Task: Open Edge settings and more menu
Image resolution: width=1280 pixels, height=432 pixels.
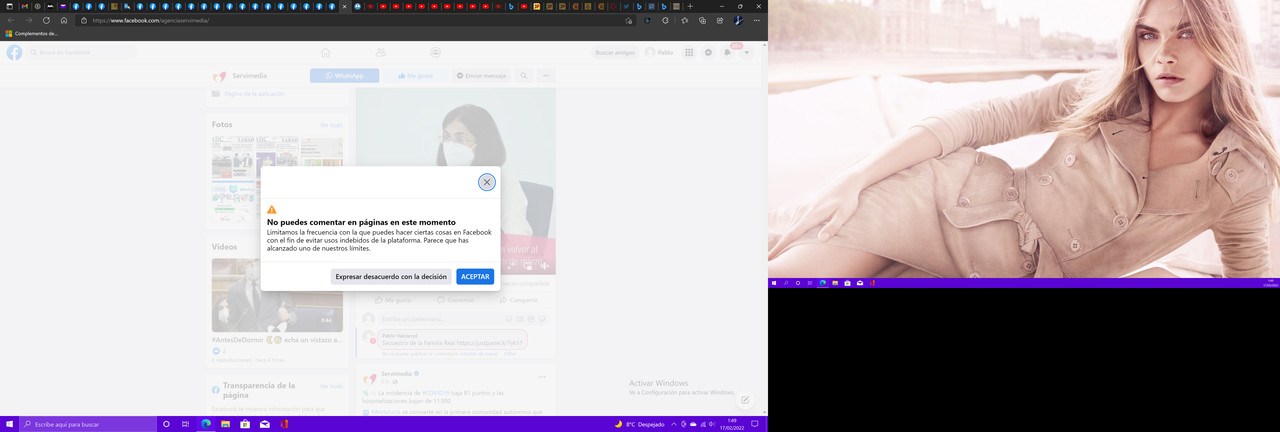Action: click(757, 20)
